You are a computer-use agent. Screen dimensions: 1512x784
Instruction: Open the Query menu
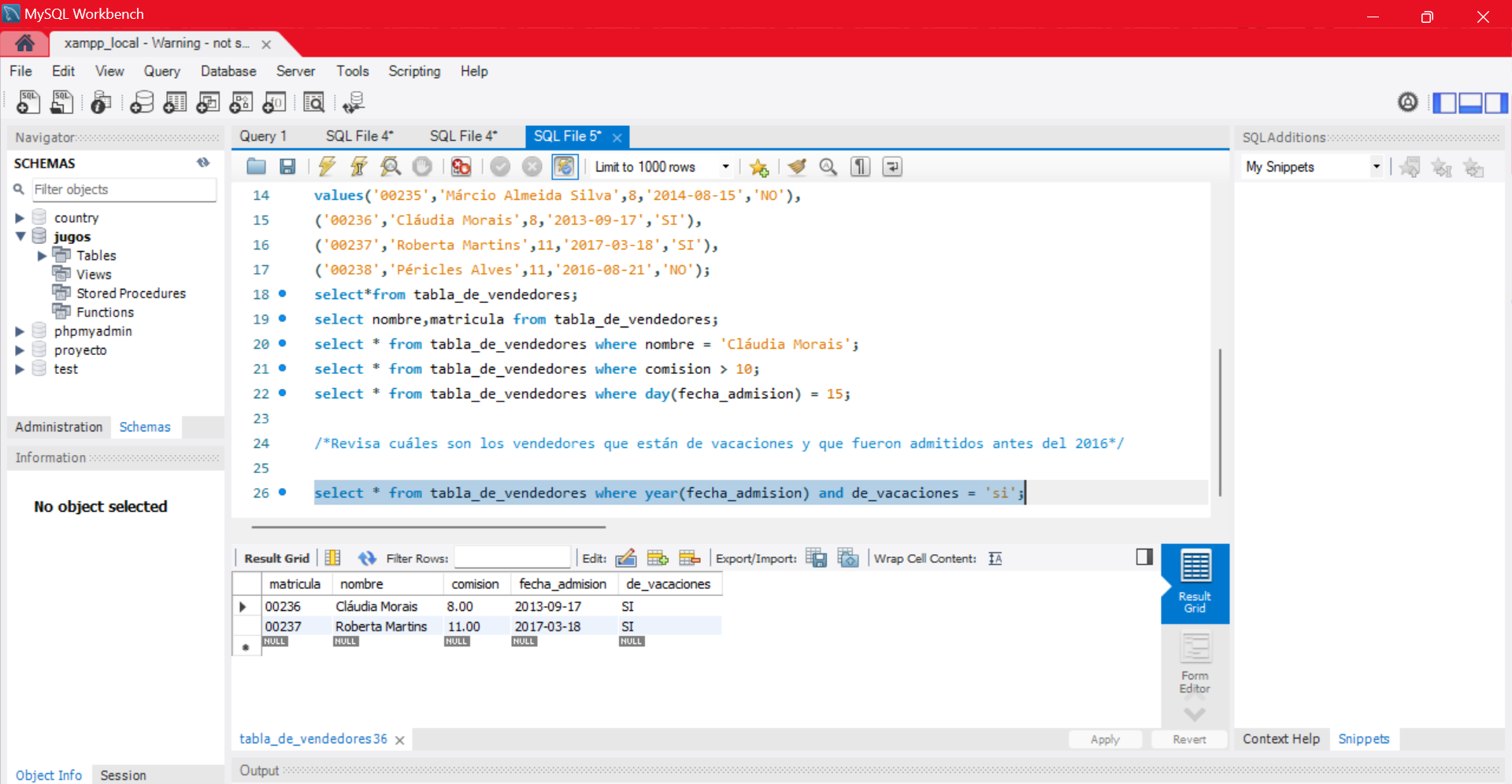(x=162, y=71)
